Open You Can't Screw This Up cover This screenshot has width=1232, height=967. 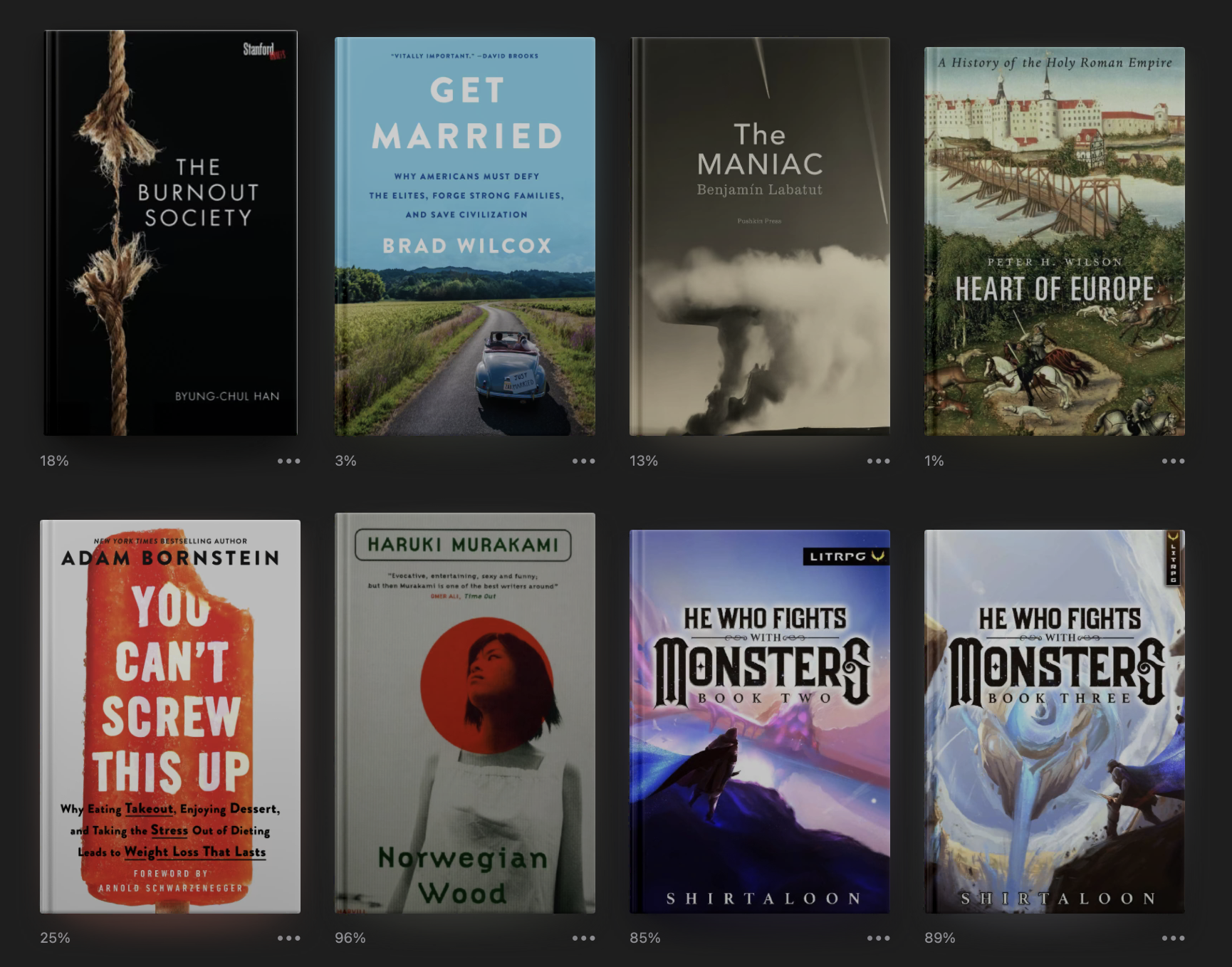[x=170, y=716]
